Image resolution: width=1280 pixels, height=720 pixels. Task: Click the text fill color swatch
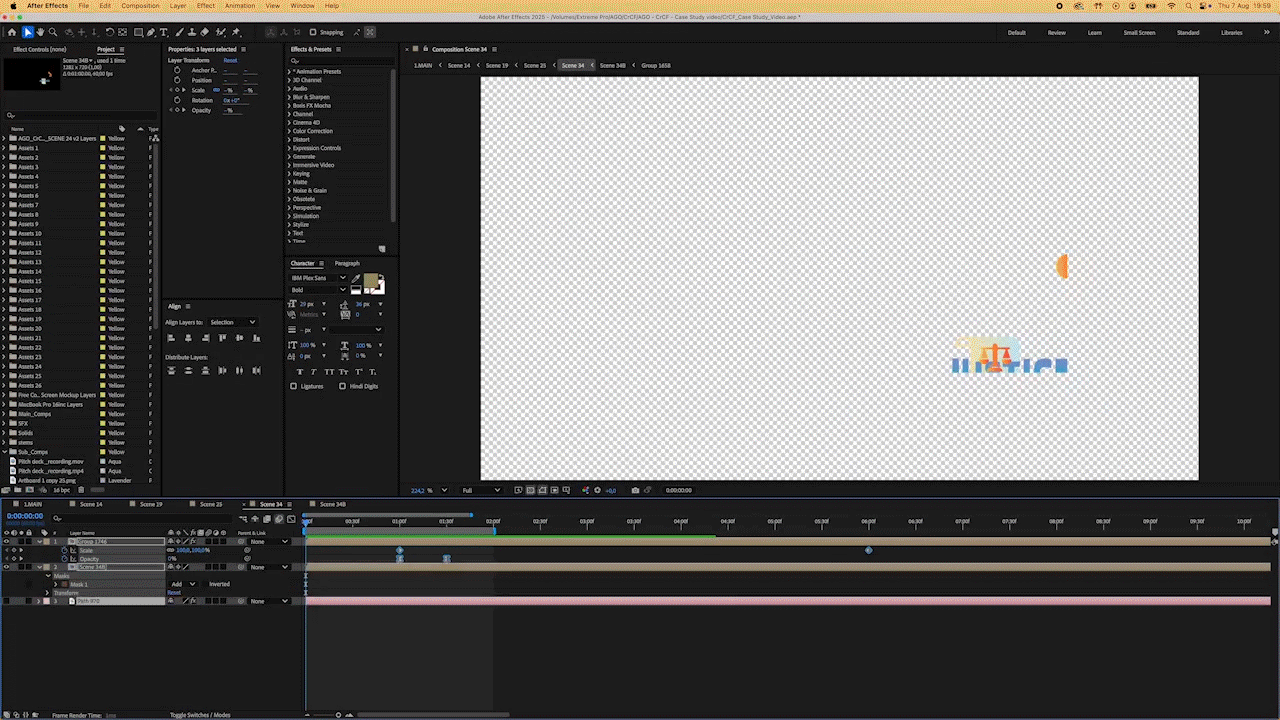tap(371, 280)
